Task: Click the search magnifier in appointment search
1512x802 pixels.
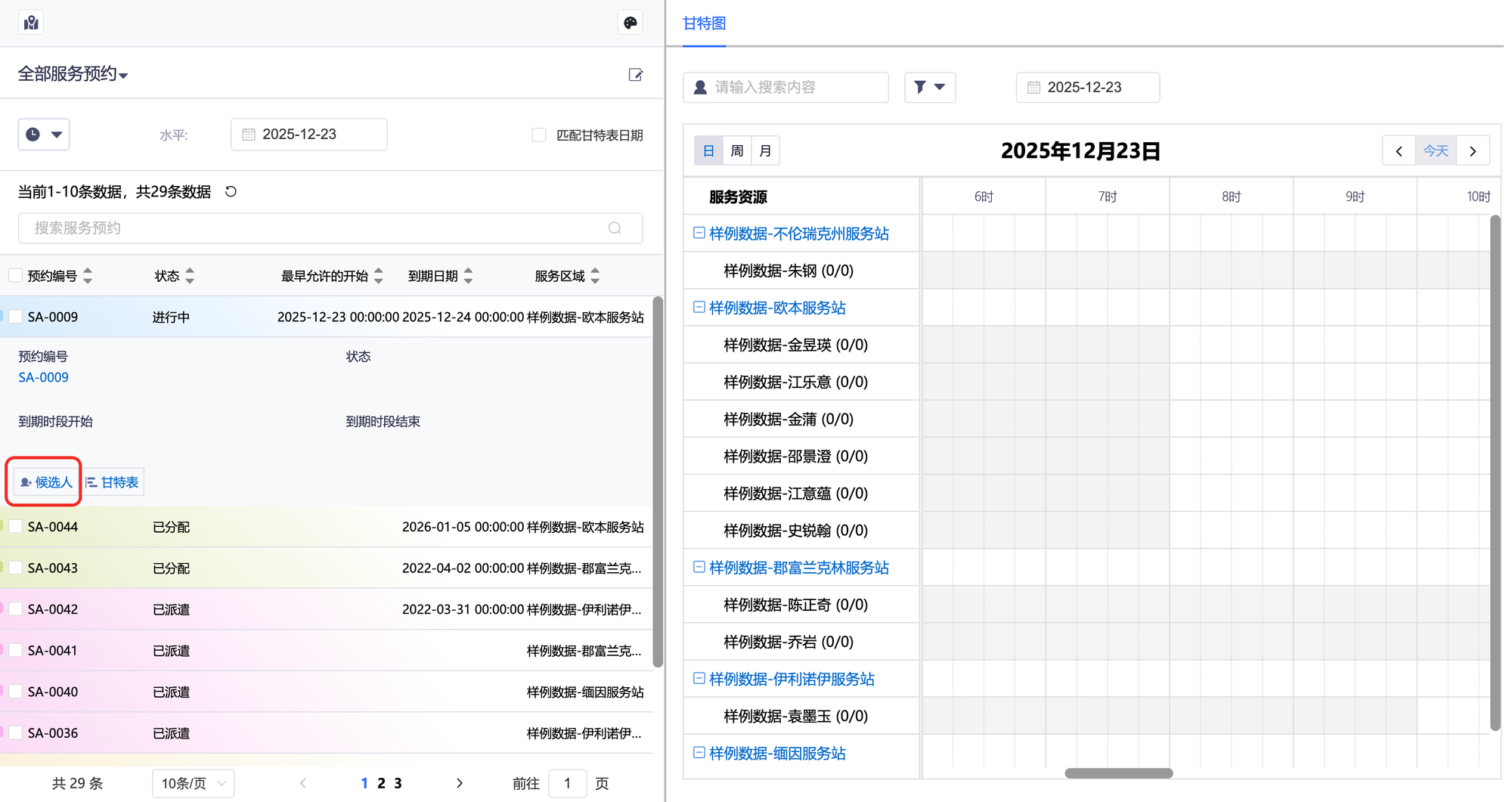Action: 615,228
